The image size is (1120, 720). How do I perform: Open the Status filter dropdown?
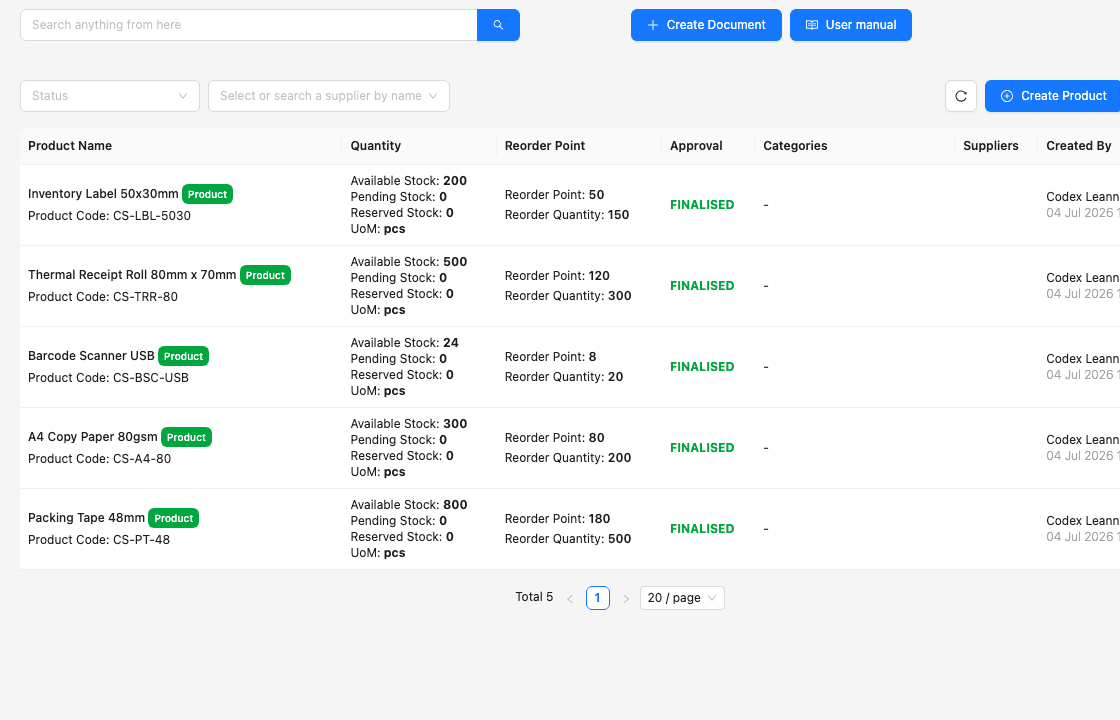click(x=110, y=96)
